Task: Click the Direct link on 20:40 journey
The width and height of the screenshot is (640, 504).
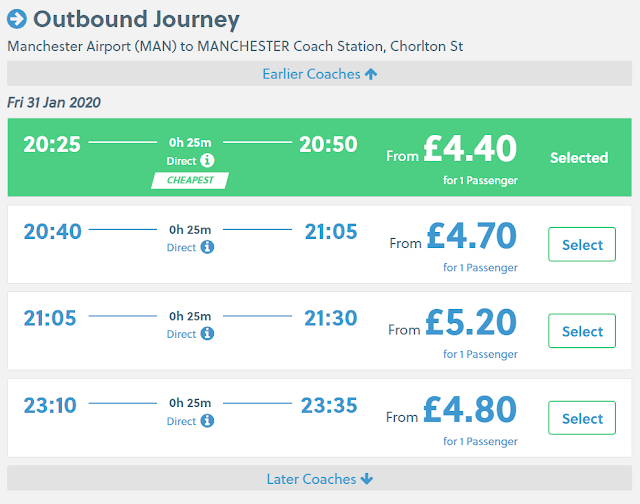Action: point(181,247)
